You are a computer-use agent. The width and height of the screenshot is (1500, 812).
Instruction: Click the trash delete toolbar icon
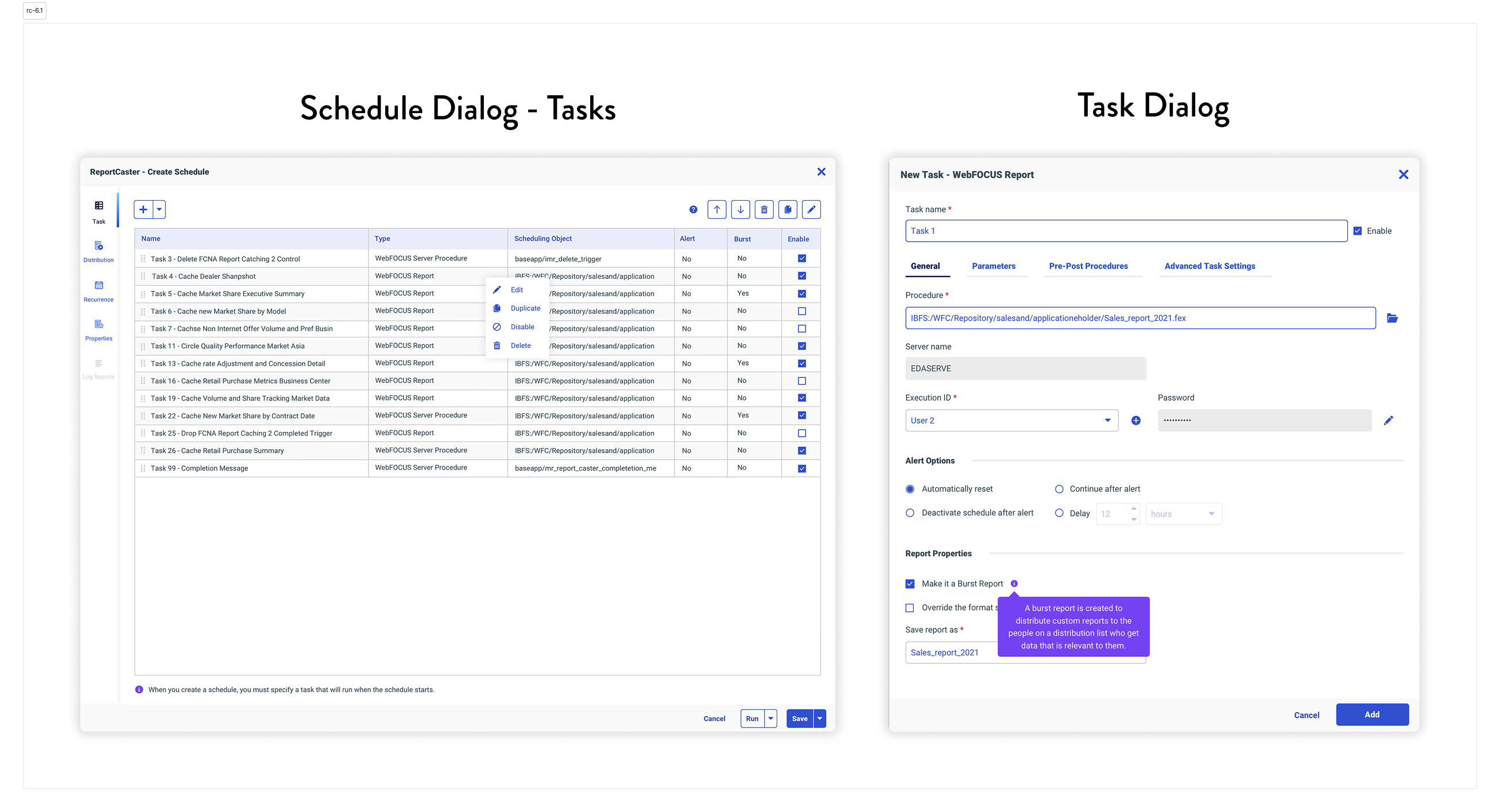tap(764, 209)
